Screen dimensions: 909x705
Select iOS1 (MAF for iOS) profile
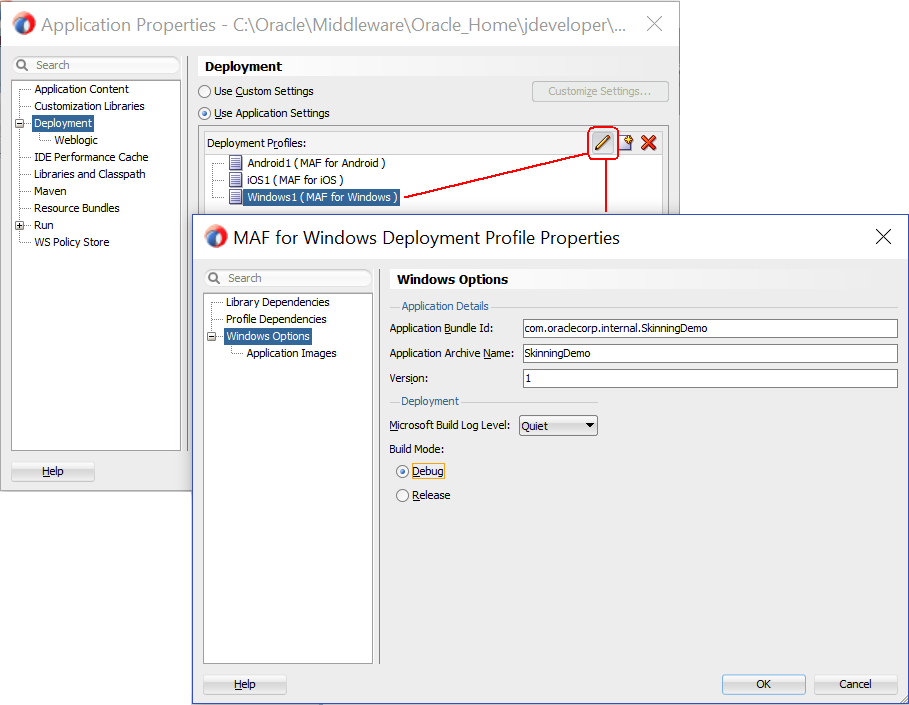click(x=295, y=180)
